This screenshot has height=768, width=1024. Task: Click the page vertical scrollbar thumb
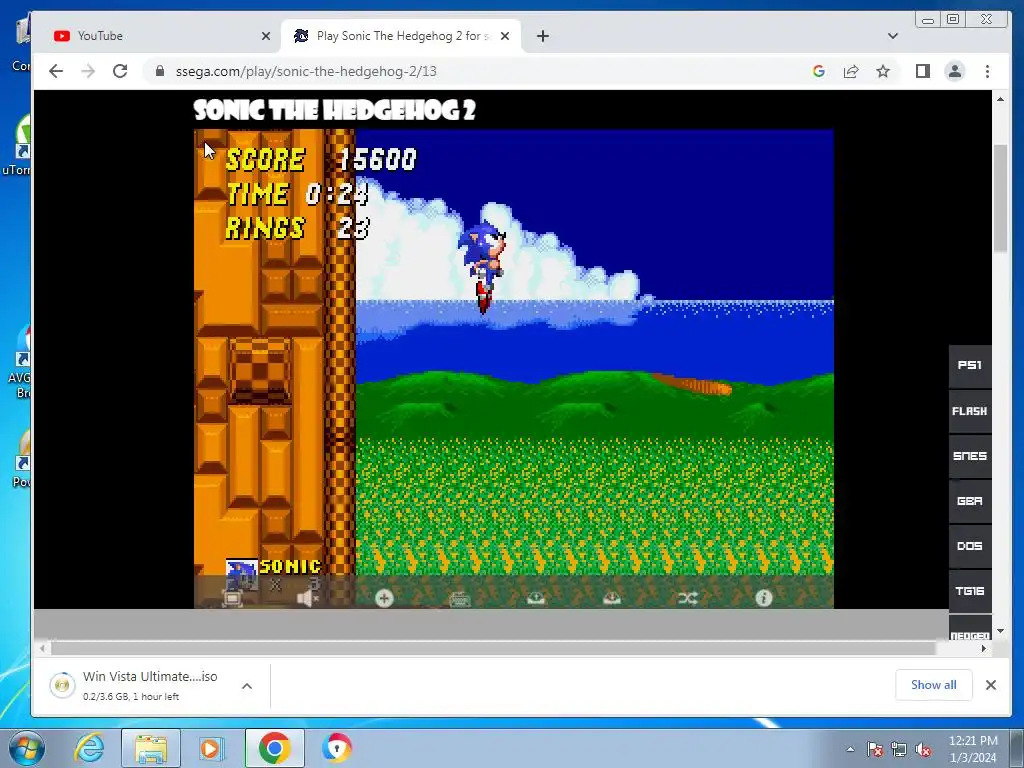point(1000,197)
